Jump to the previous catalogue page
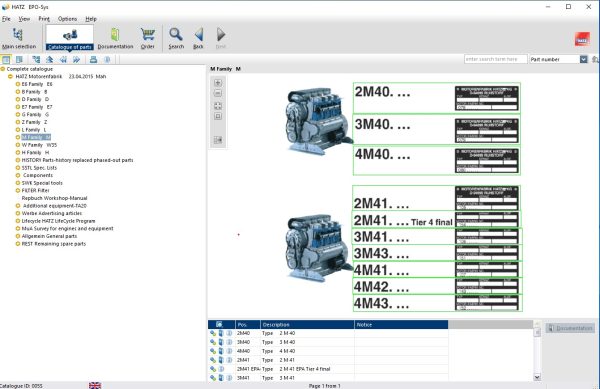 point(63,59)
